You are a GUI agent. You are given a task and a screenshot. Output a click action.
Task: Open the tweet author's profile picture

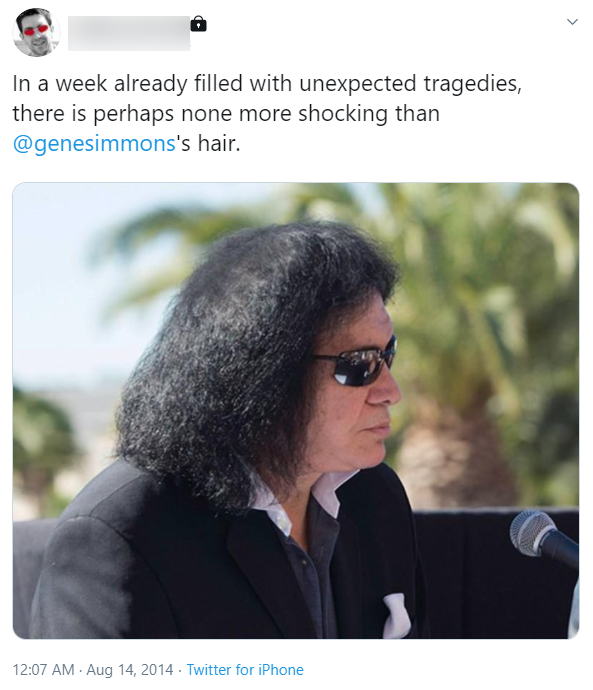coord(37,33)
